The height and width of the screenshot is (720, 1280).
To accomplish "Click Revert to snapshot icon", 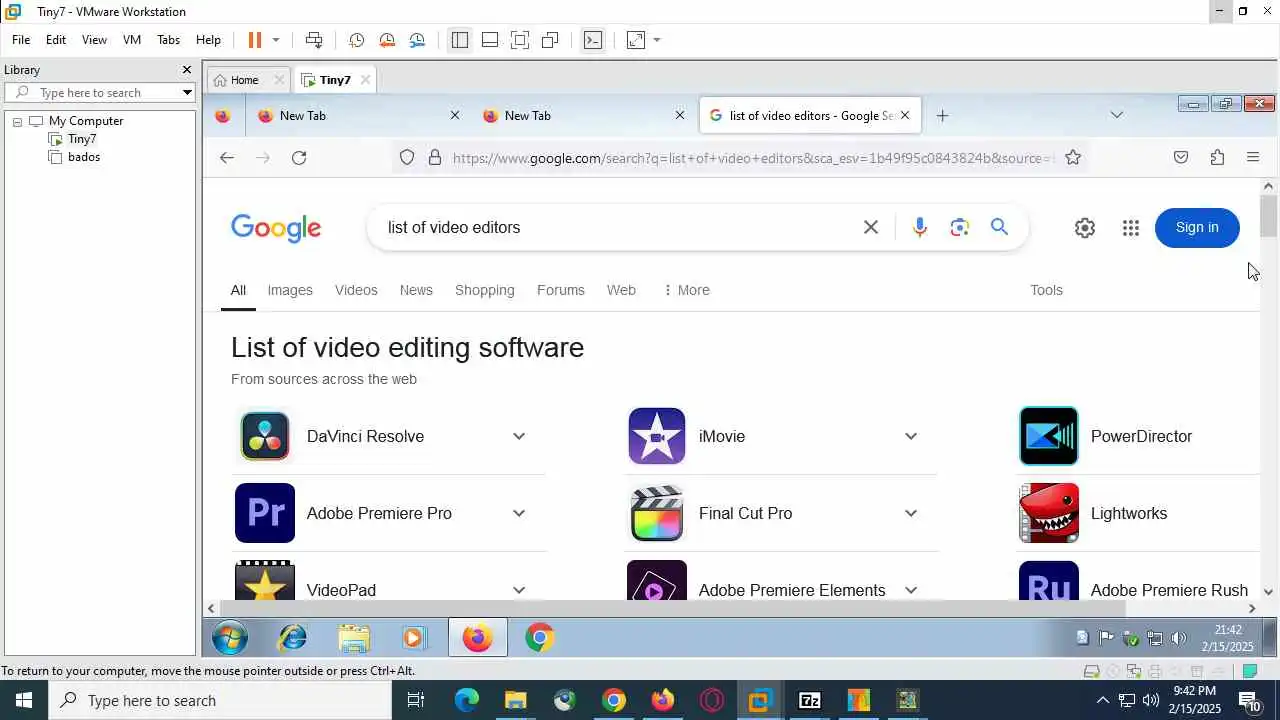I will pos(387,40).
